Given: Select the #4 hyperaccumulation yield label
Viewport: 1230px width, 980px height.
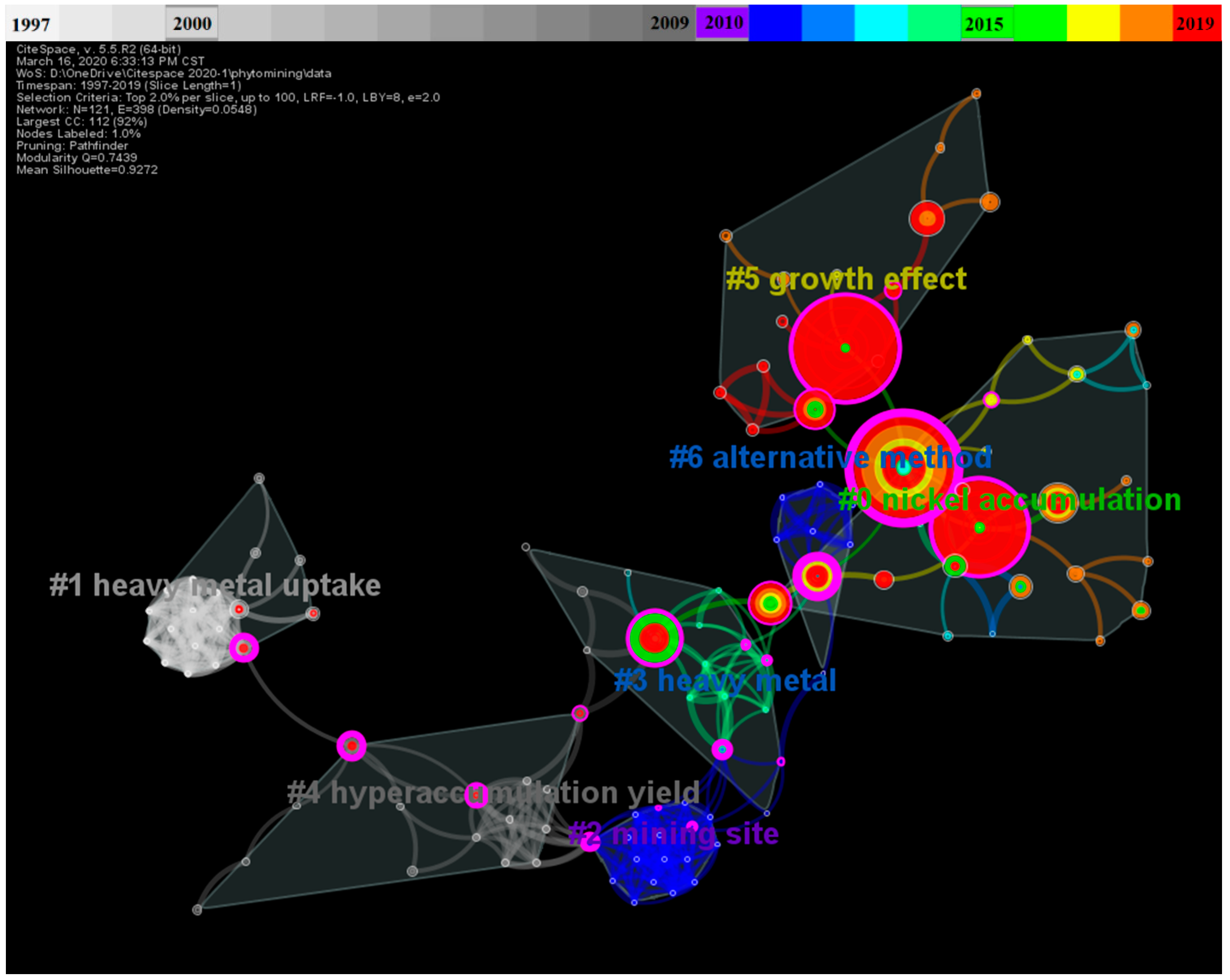Looking at the screenshot, I should point(494,792).
